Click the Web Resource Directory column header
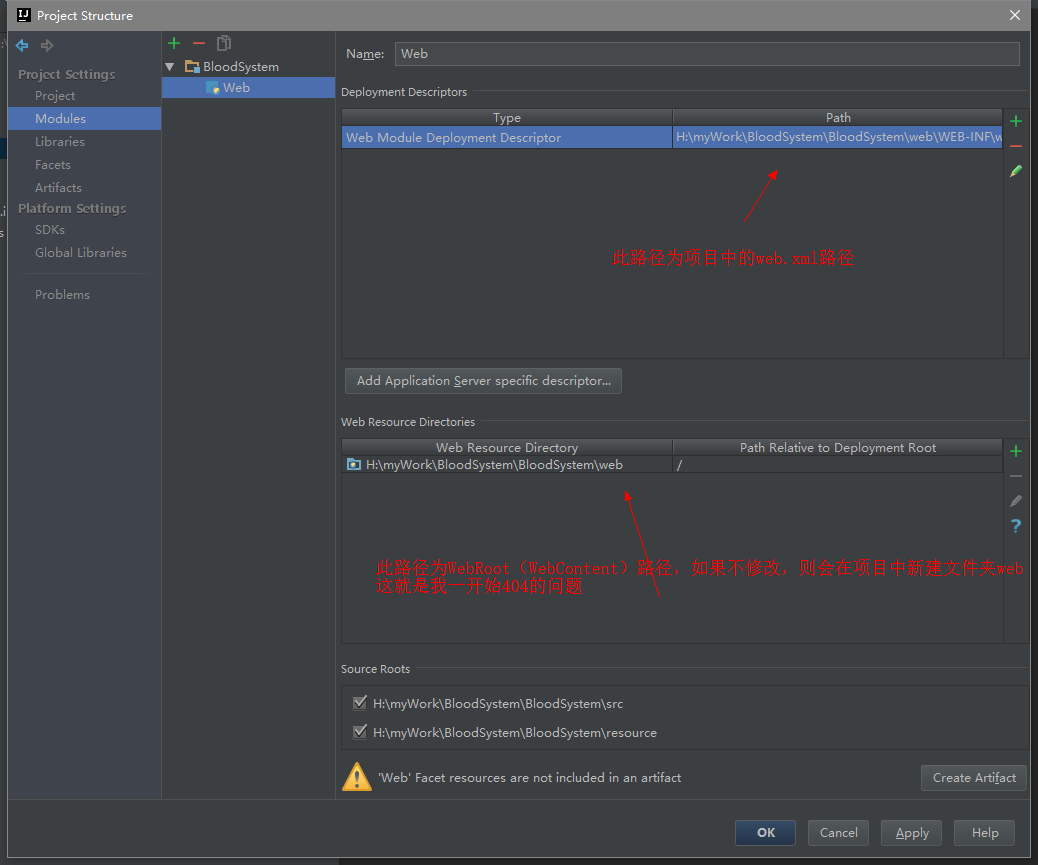Viewport: 1038px width, 865px height. point(507,447)
